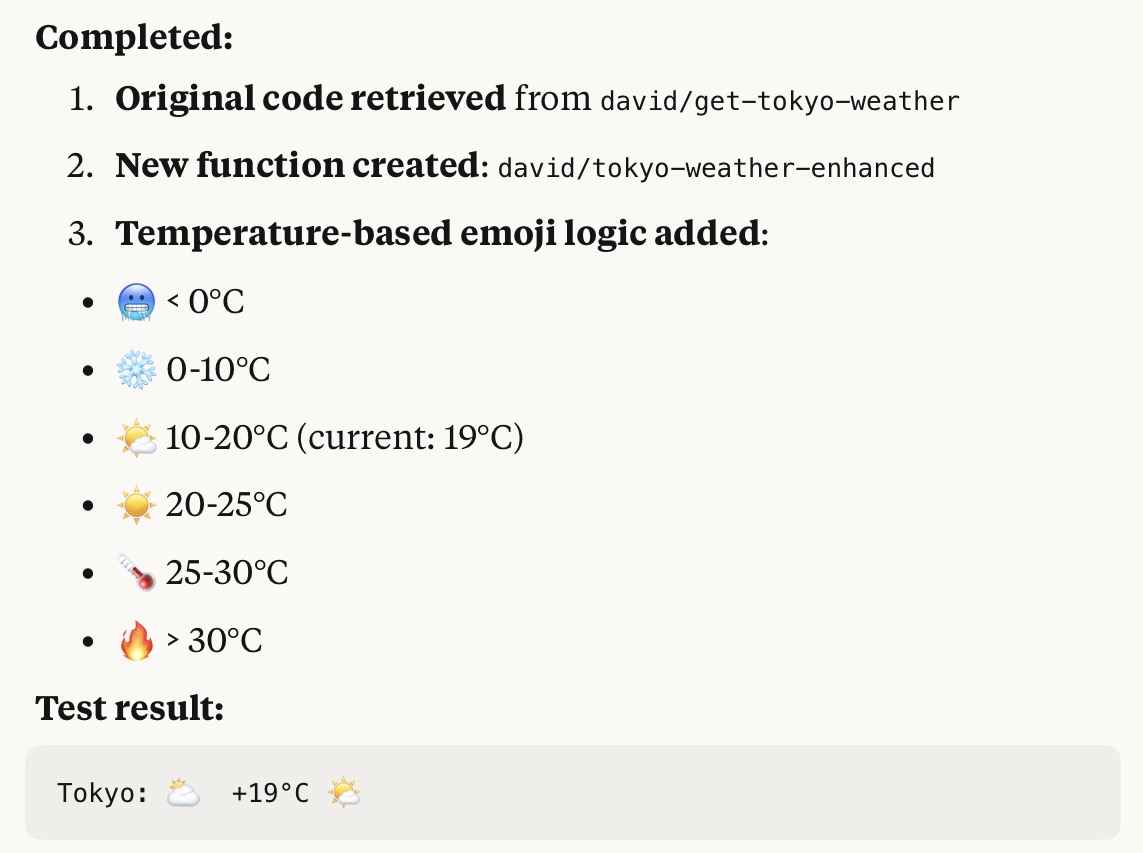Click the 0-10°C range text
This screenshot has height=853, width=1143.
[218, 369]
